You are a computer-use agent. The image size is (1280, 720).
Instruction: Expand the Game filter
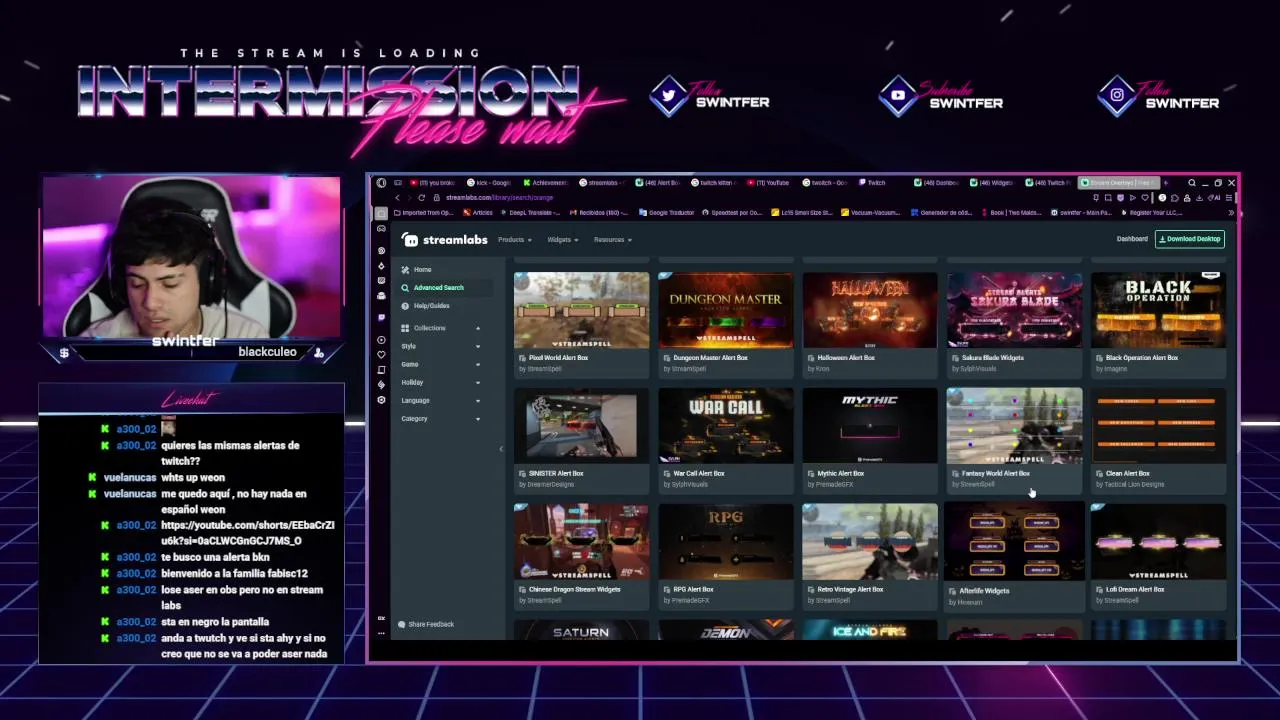point(477,364)
